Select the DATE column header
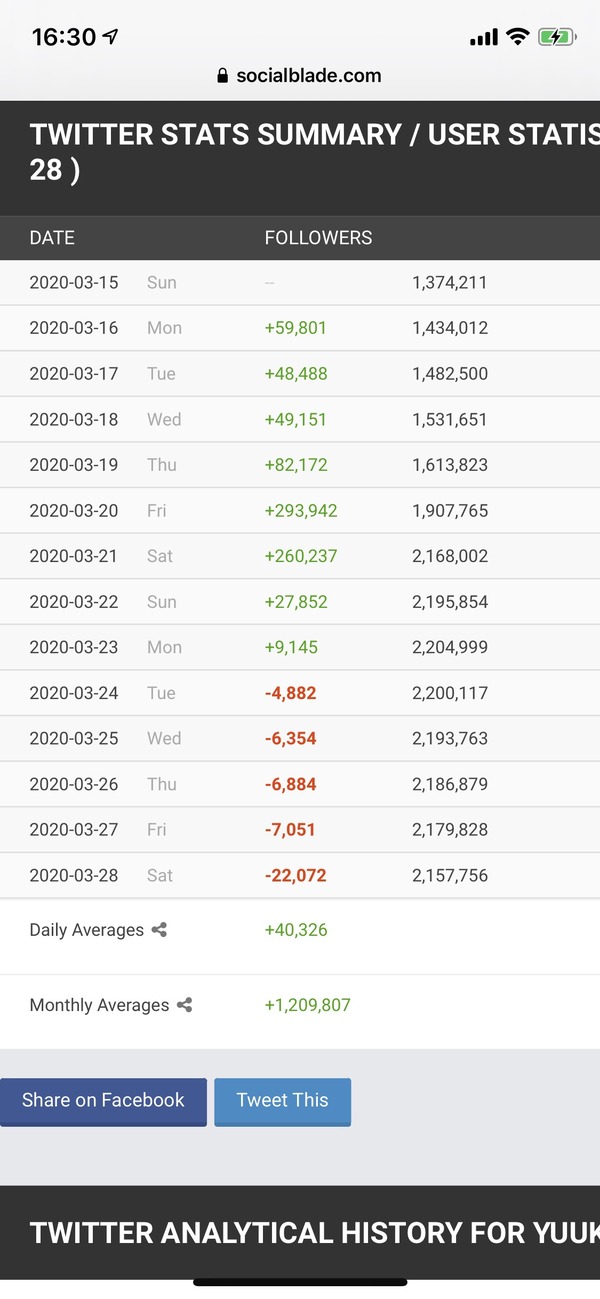The width and height of the screenshot is (600, 1299). point(52,238)
